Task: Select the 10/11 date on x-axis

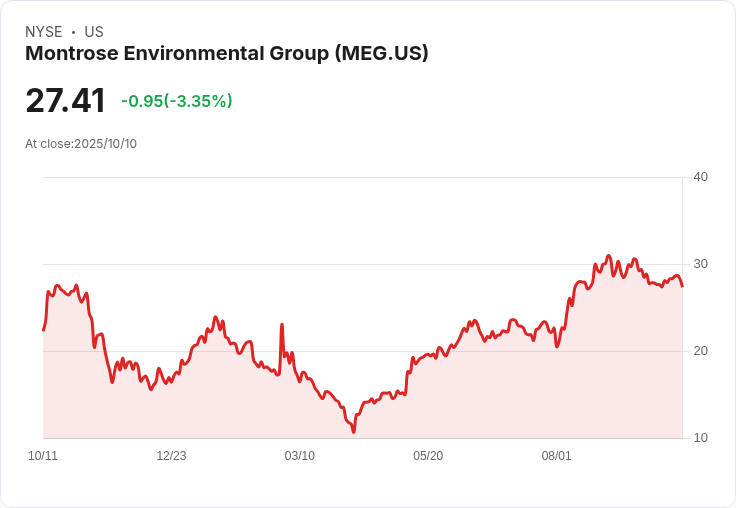Action: (x=43, y=456)
